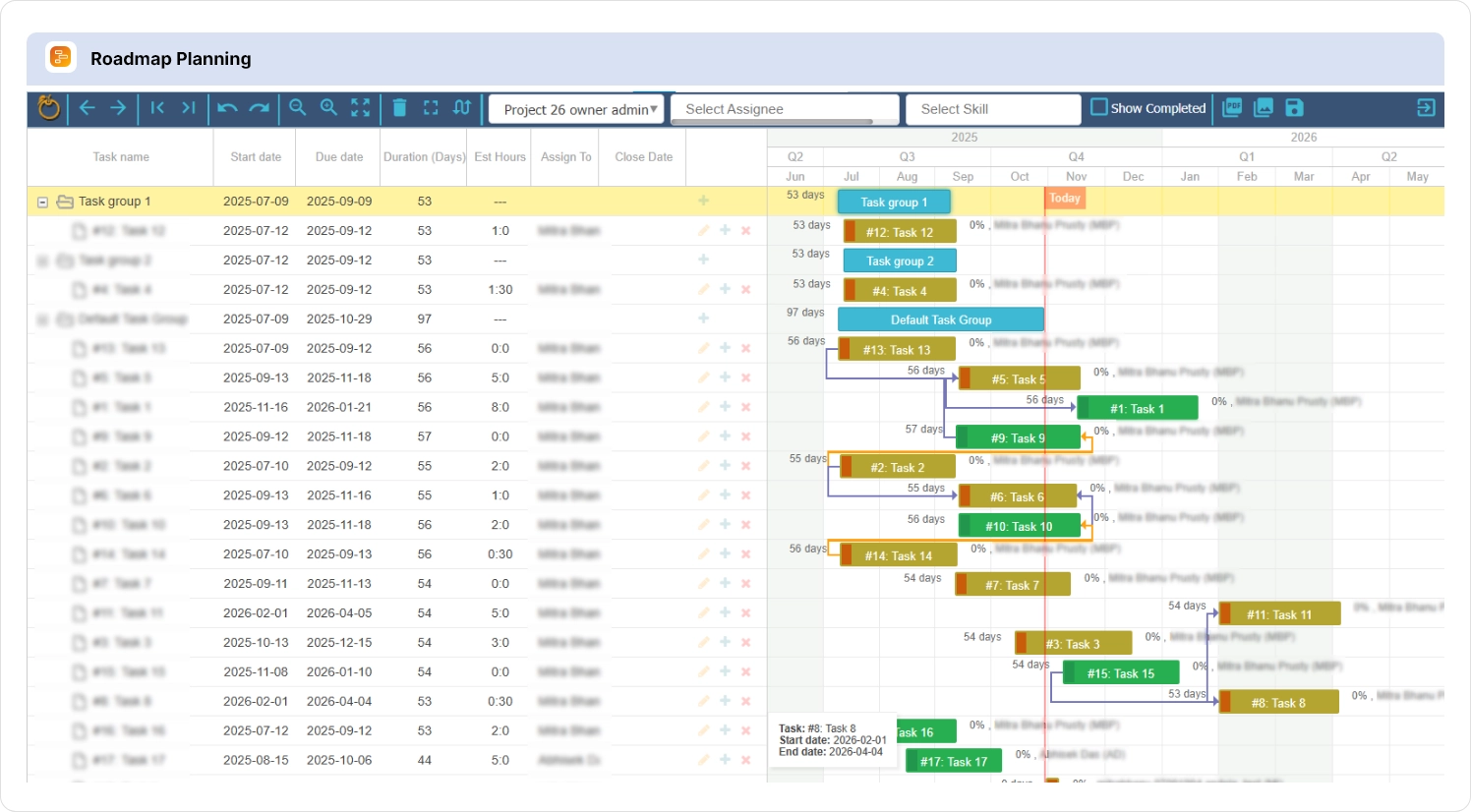Screen dimensions: 1471x812
Task: Enable the Show Completed checkbox
Action: [x=1098, y=108]
